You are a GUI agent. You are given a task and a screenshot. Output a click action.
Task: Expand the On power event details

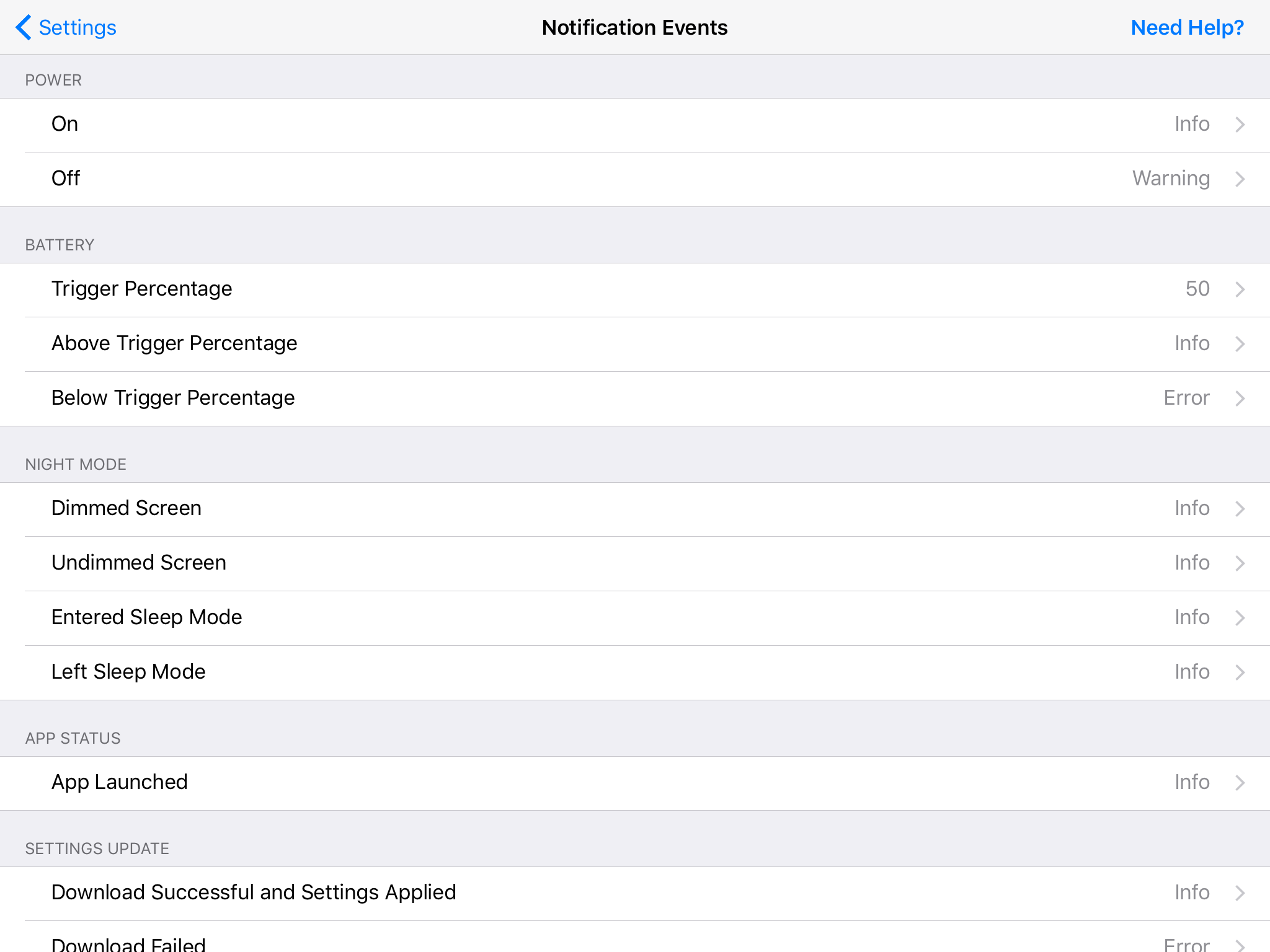tap(1239, 124)
